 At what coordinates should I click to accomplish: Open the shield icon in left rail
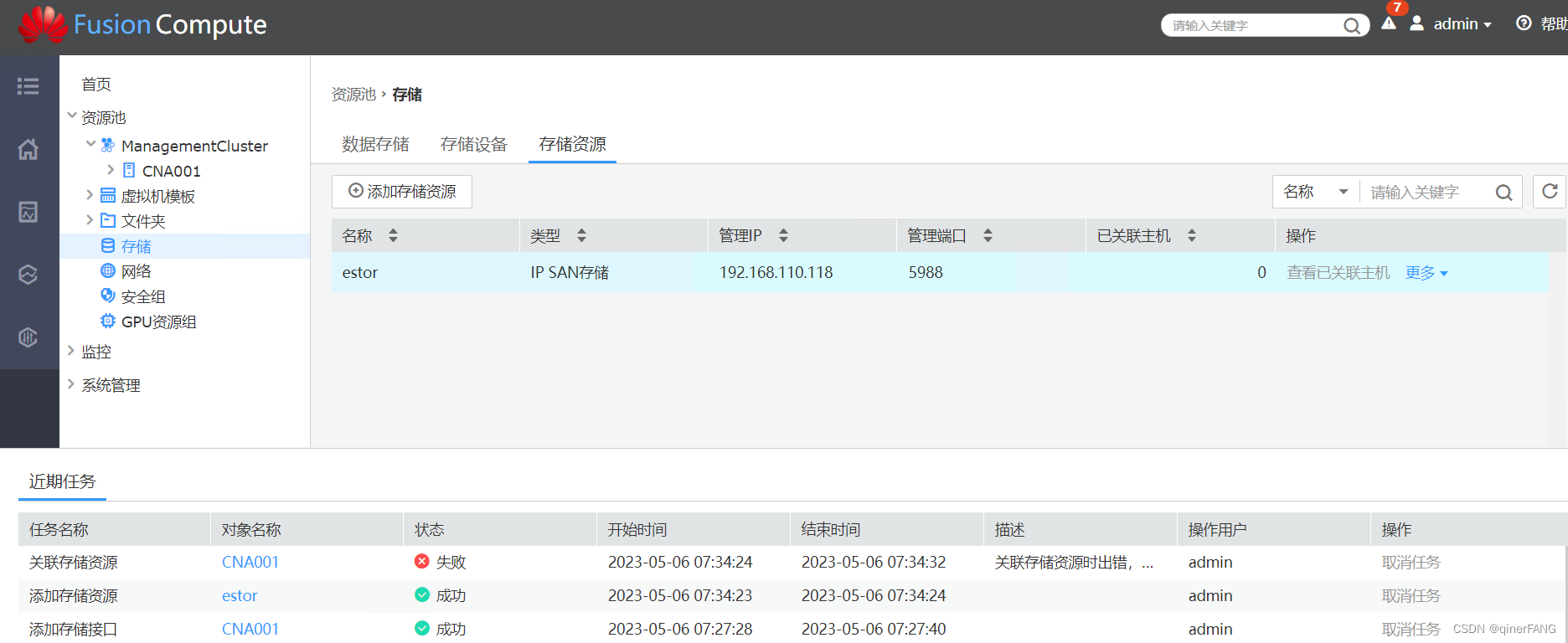tap(28, 337)
